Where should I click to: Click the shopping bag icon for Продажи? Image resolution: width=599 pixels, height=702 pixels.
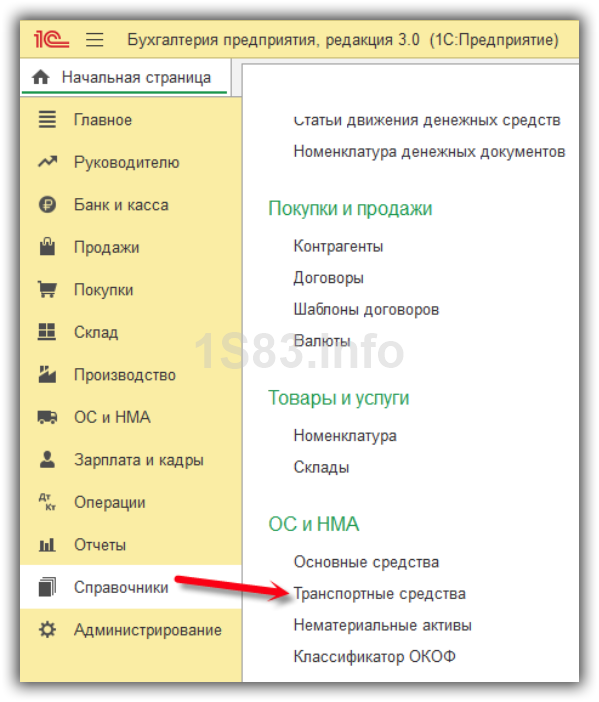click(x=47, y=247)
